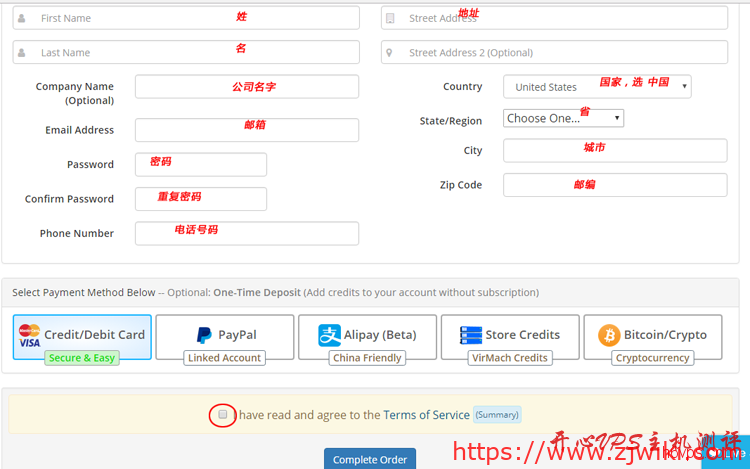Check the agree to Terms of Service box
This screenshot has width=750, height=469.
[x=223, y=414]
